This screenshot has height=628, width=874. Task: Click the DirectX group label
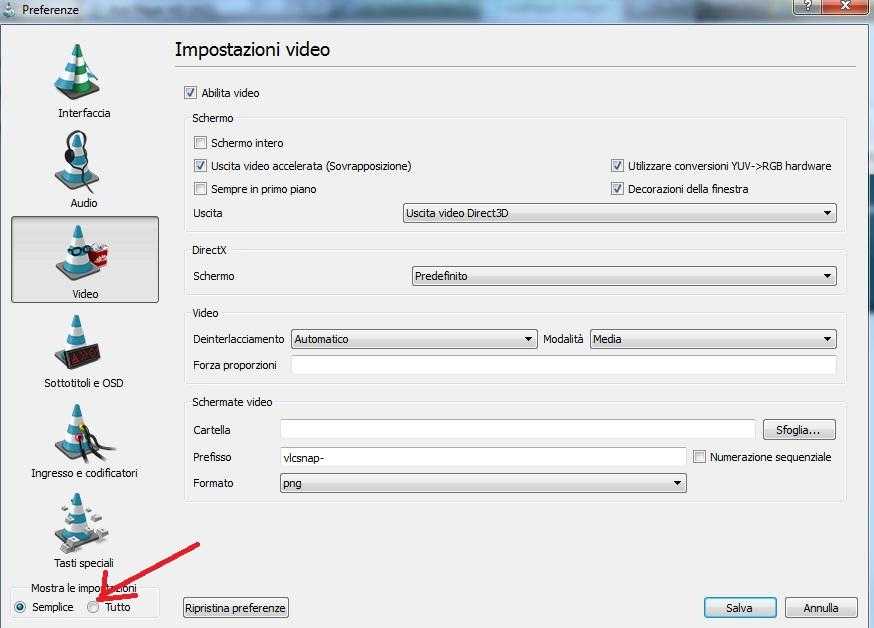209,250
